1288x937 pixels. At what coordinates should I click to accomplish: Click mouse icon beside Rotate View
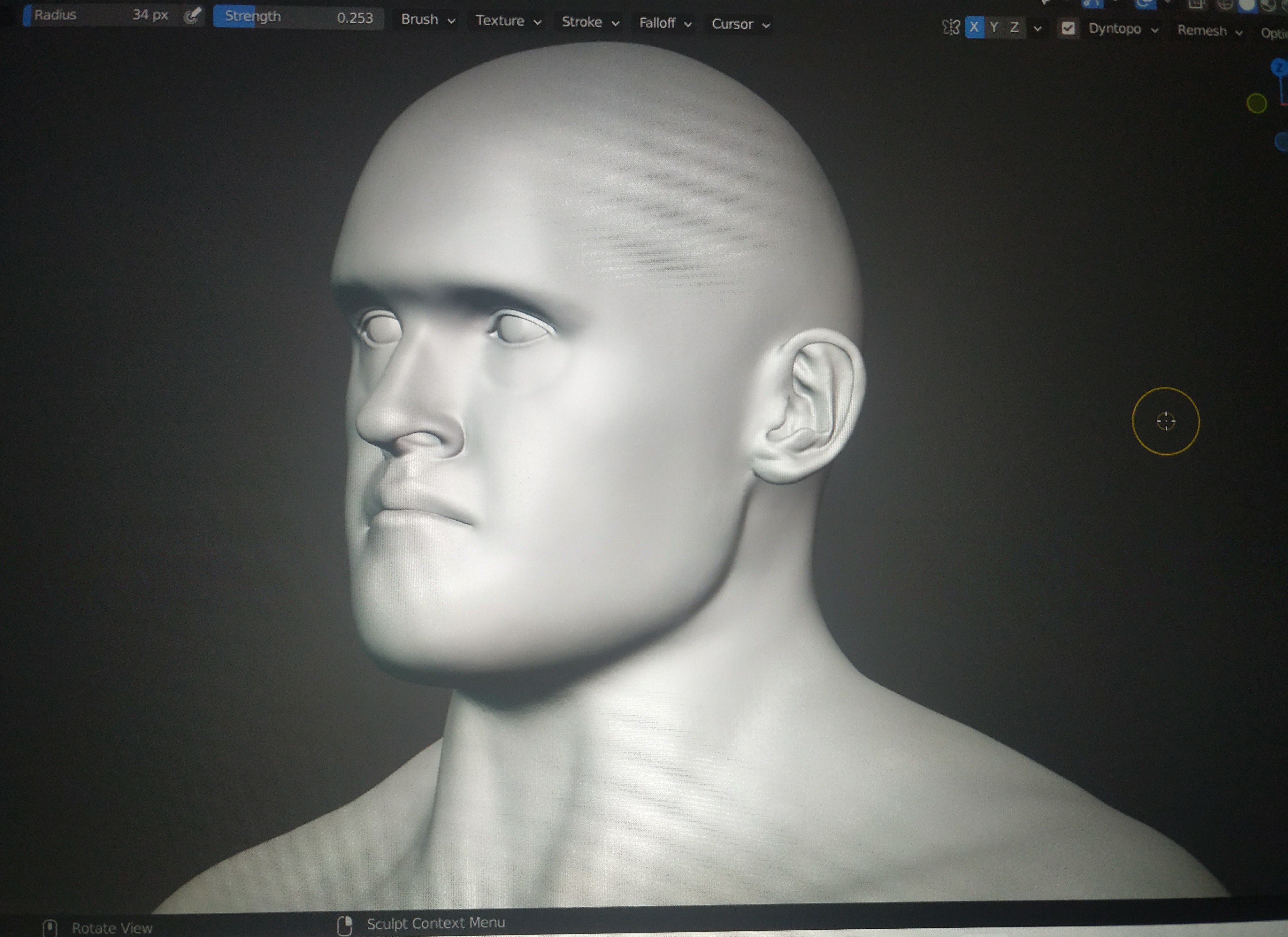click(x=50, y=928)
